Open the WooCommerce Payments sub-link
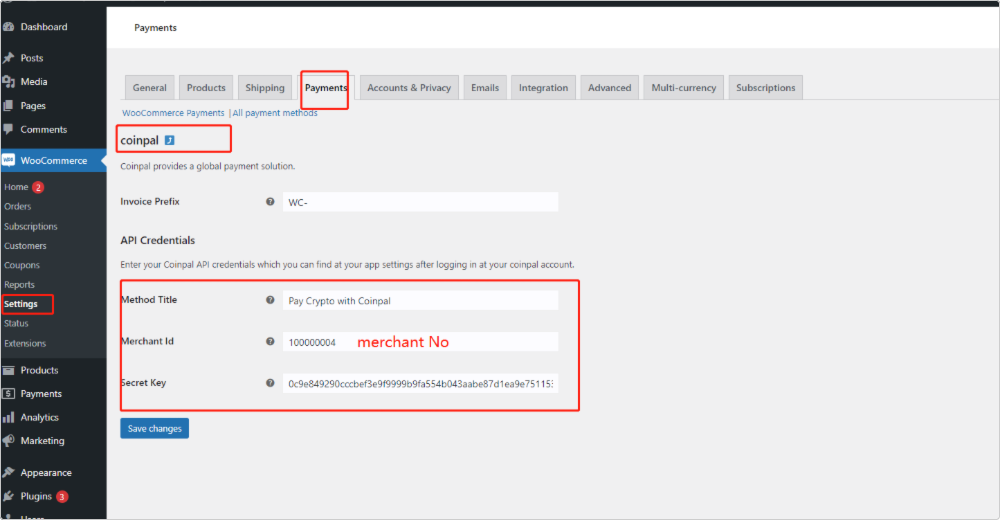The image size is (1000, 520). click(x=173, y=113)
